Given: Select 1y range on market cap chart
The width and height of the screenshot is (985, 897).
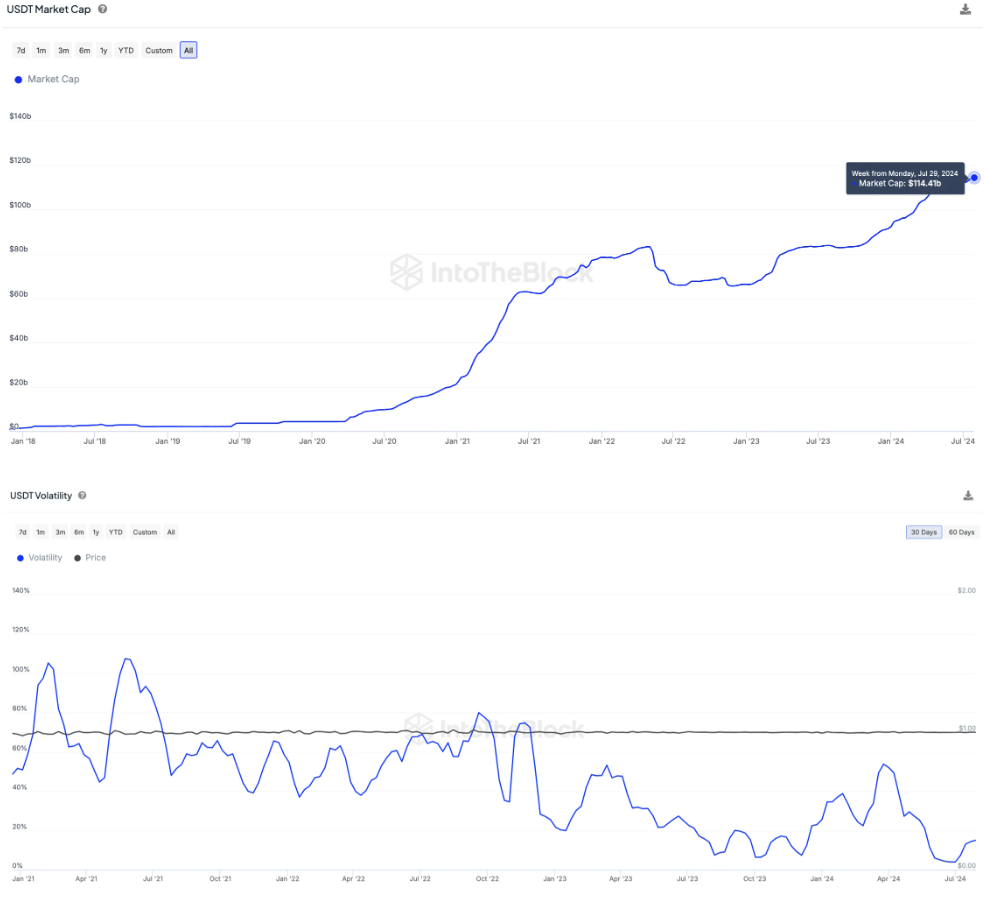Looking at the screenshot, I should [105, 49].
